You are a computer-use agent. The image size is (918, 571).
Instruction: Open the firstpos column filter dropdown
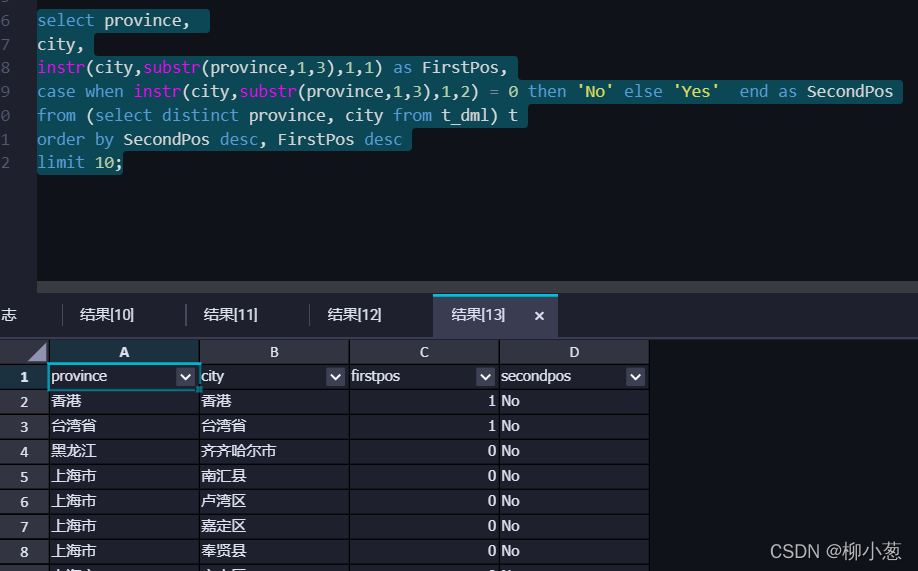click(485, 377)
